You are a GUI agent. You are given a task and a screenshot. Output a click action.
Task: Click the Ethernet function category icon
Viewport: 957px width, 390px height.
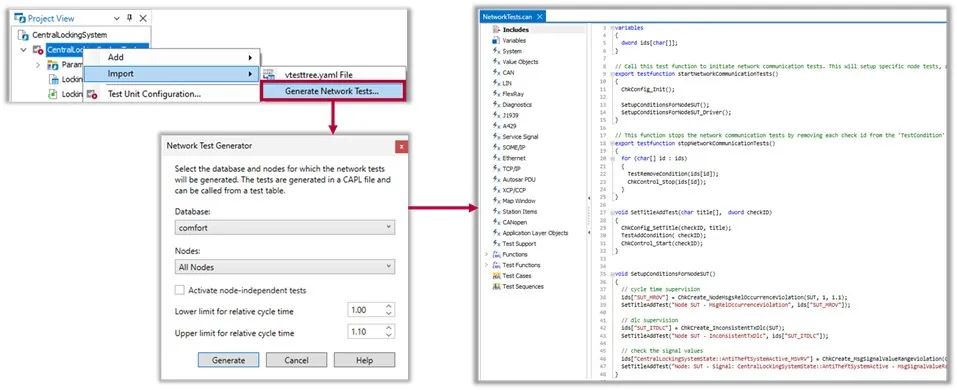[x=496, y=158]
